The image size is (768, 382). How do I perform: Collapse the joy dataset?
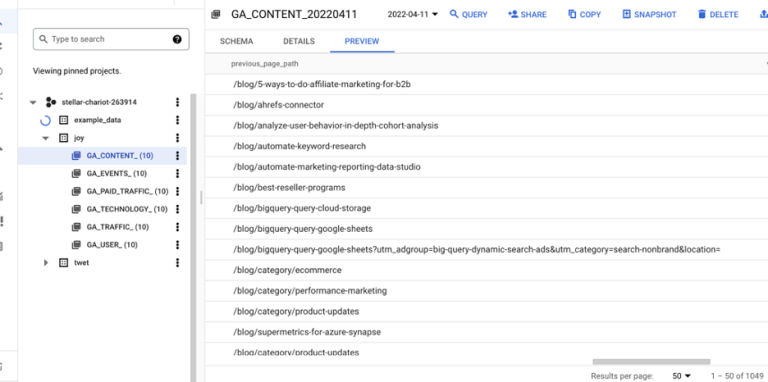46,138
